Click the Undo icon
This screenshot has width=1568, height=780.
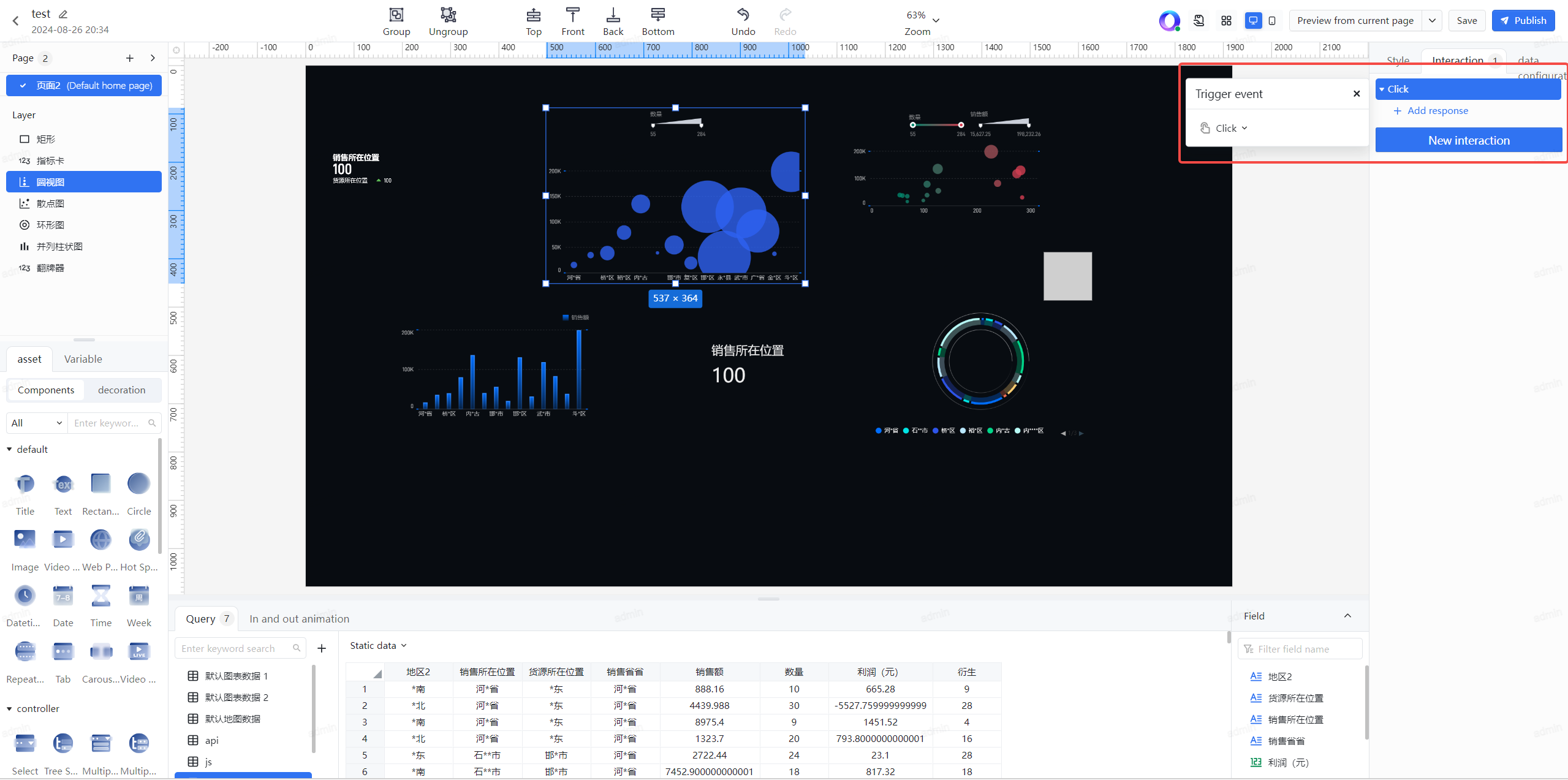(743, 14)
